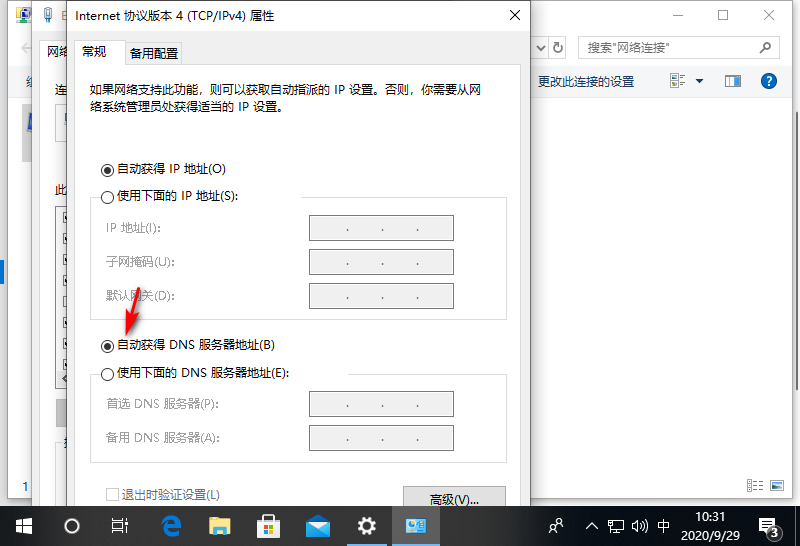Viewport: 800px width, 546px height.
Task: Click the 高级(V)... button
Action: tap(453, 498)
